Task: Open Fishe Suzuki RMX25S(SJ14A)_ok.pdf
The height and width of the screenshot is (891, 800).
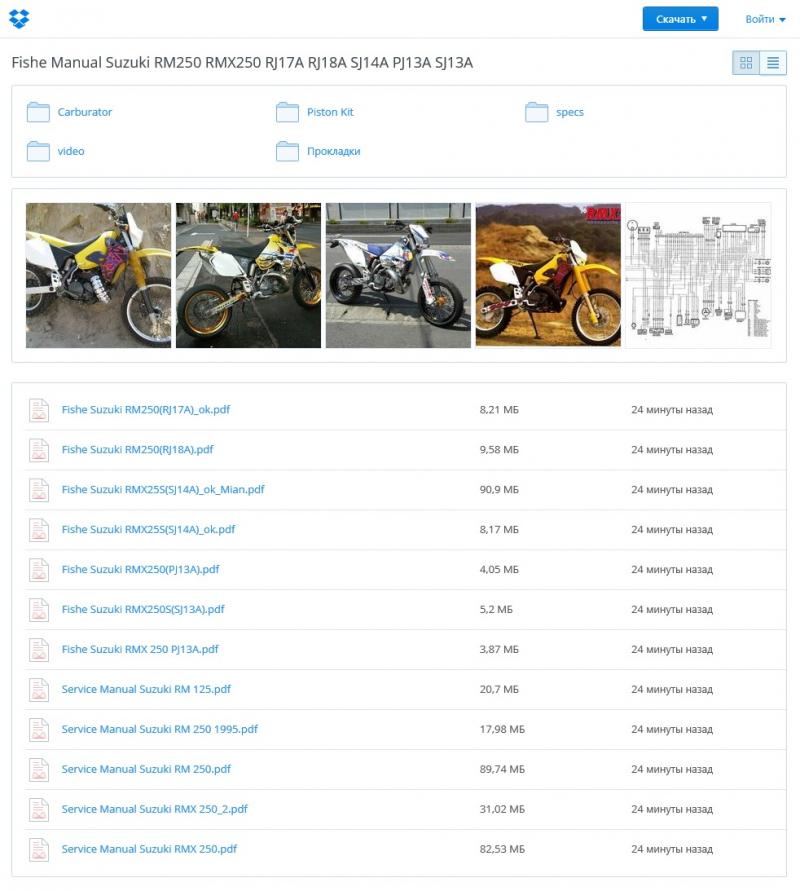Action: pos(148,530)
